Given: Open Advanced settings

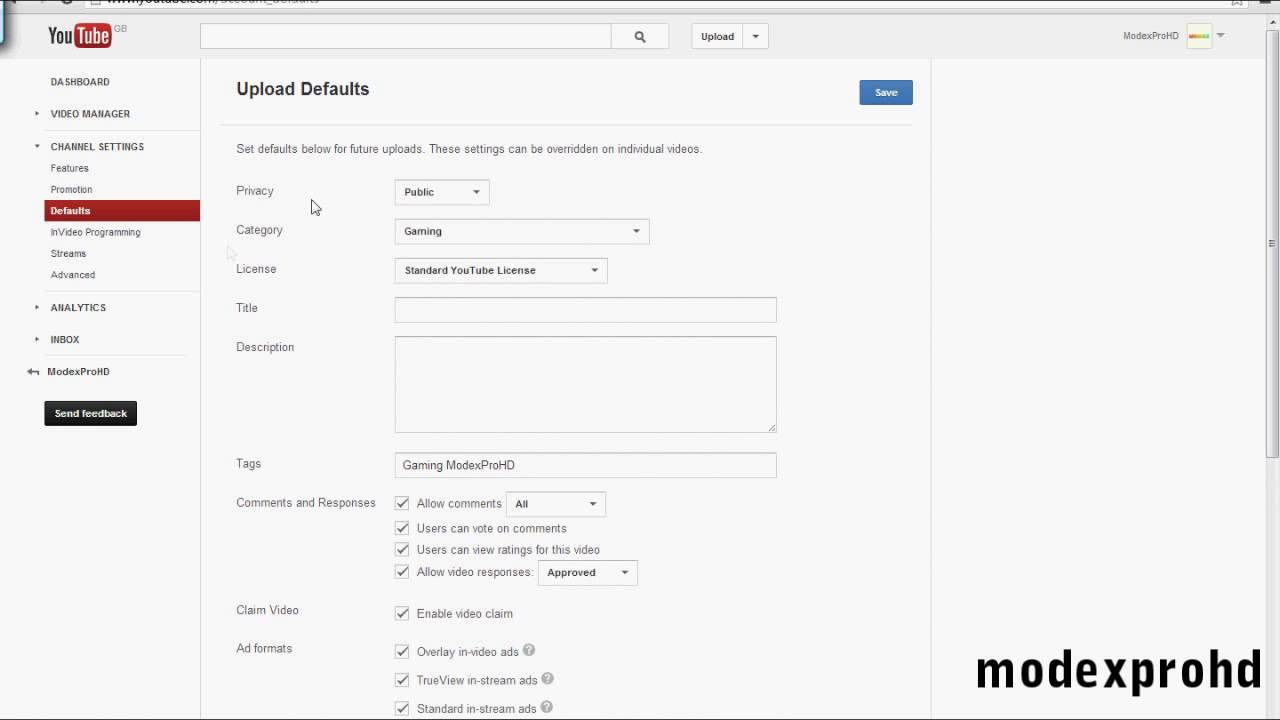Looking at the screenshot, I should 73,275.
